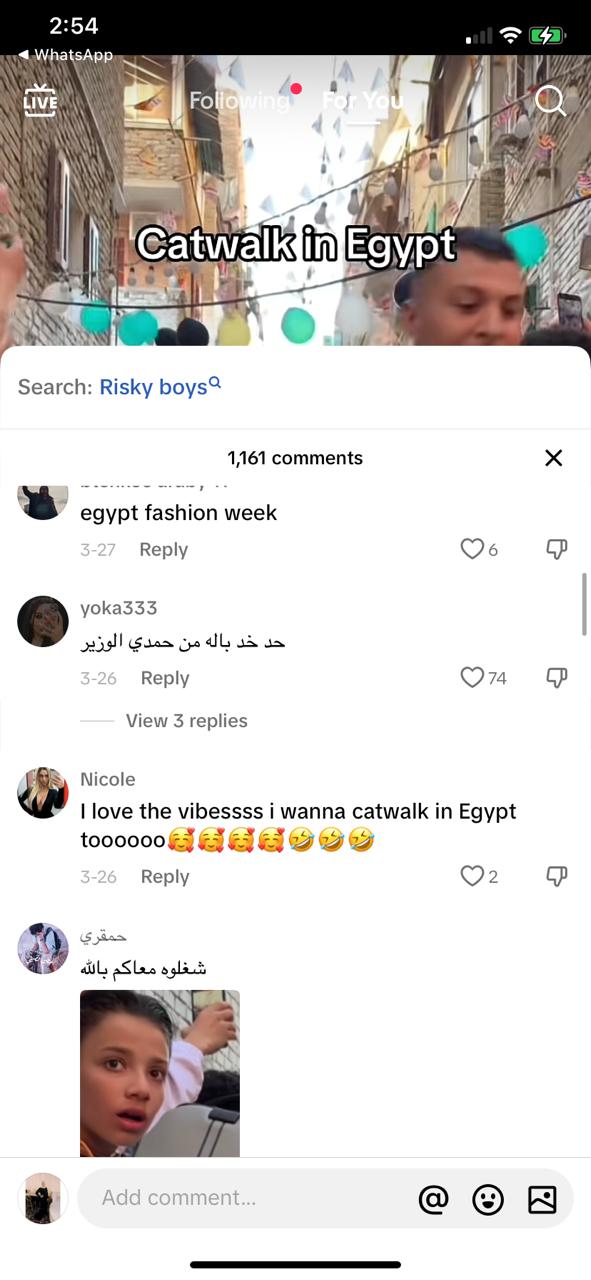Dislike yoka333's comment
Viewport: 591px width, 1280px height.
pos(557,678)
